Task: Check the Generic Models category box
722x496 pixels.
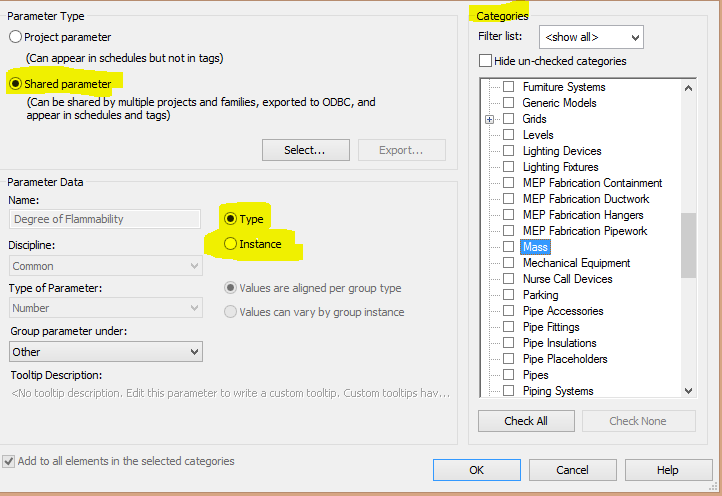Action: coord(508,103)
